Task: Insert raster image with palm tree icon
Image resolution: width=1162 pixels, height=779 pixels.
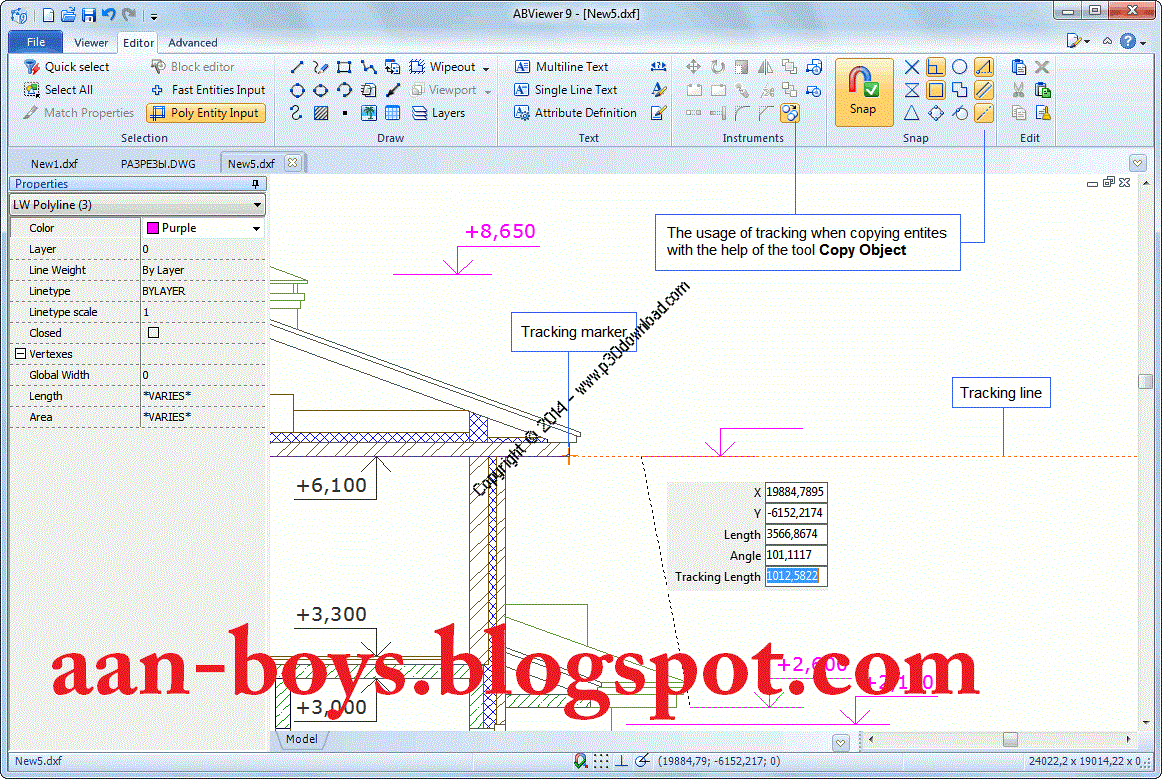Action: [368, 113]
